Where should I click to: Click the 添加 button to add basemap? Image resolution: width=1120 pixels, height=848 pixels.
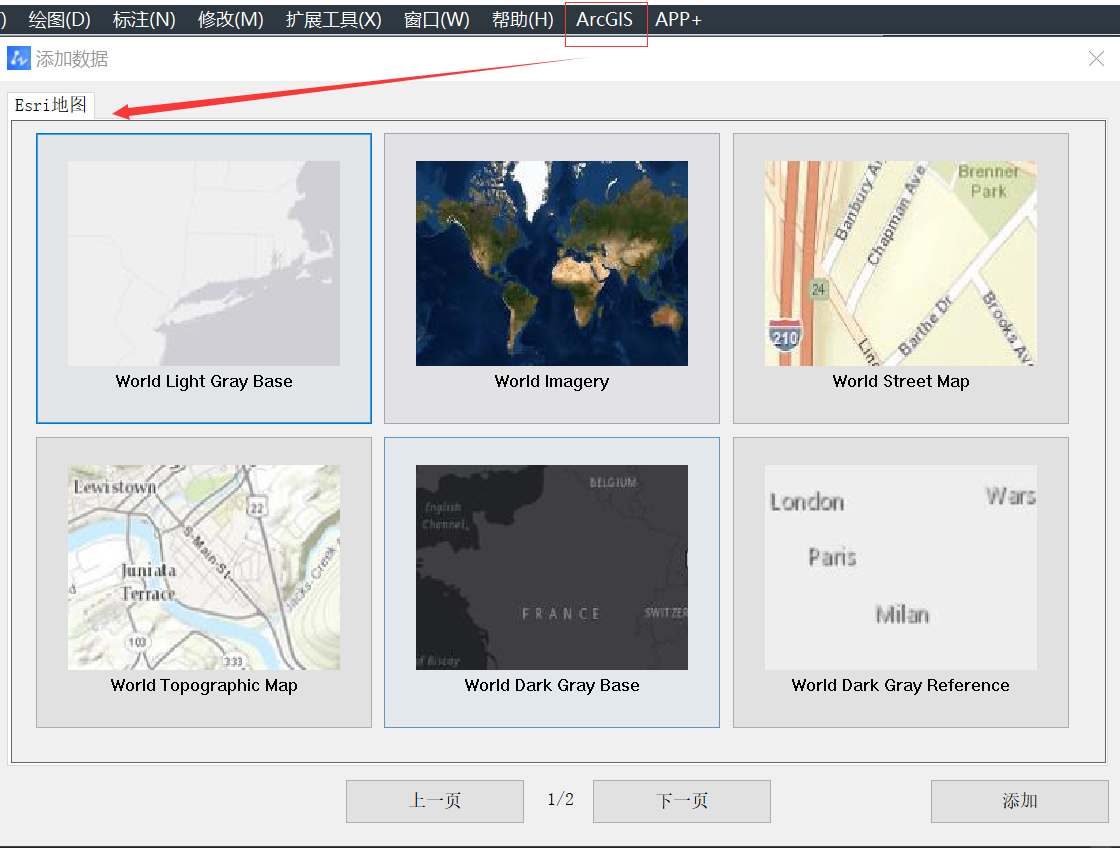click(x=1019, y=801)
